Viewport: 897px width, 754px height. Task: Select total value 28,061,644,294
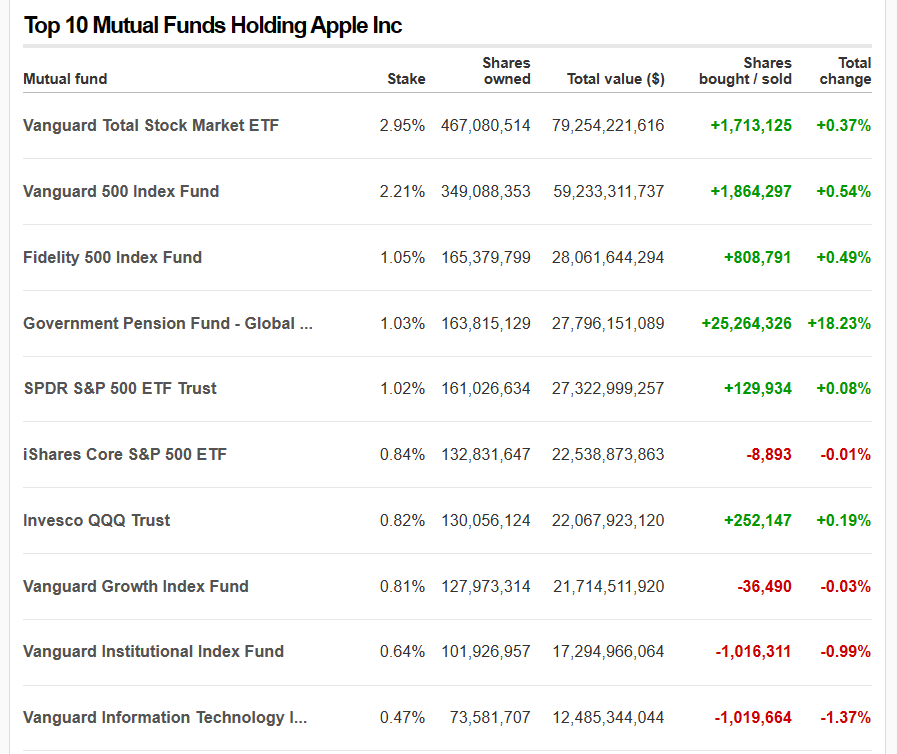coord(608,257)
